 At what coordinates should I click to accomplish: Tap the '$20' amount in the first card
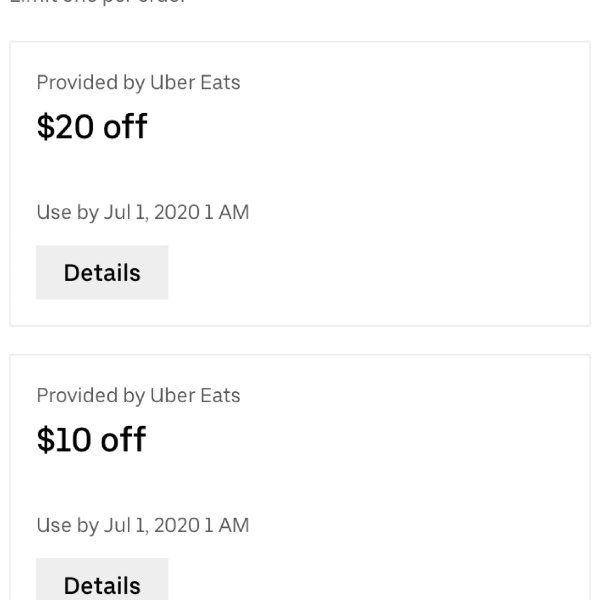click(x=65, y=126)
